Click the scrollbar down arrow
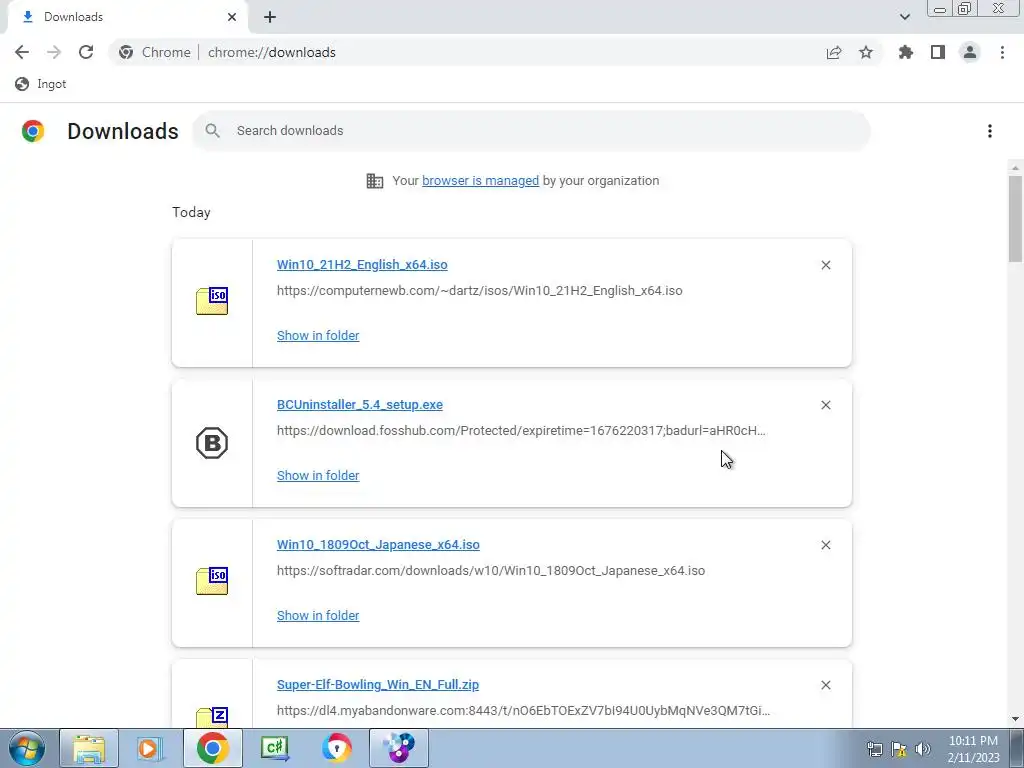Viewport: 1024px width, 768px height. pos(1015,719)
